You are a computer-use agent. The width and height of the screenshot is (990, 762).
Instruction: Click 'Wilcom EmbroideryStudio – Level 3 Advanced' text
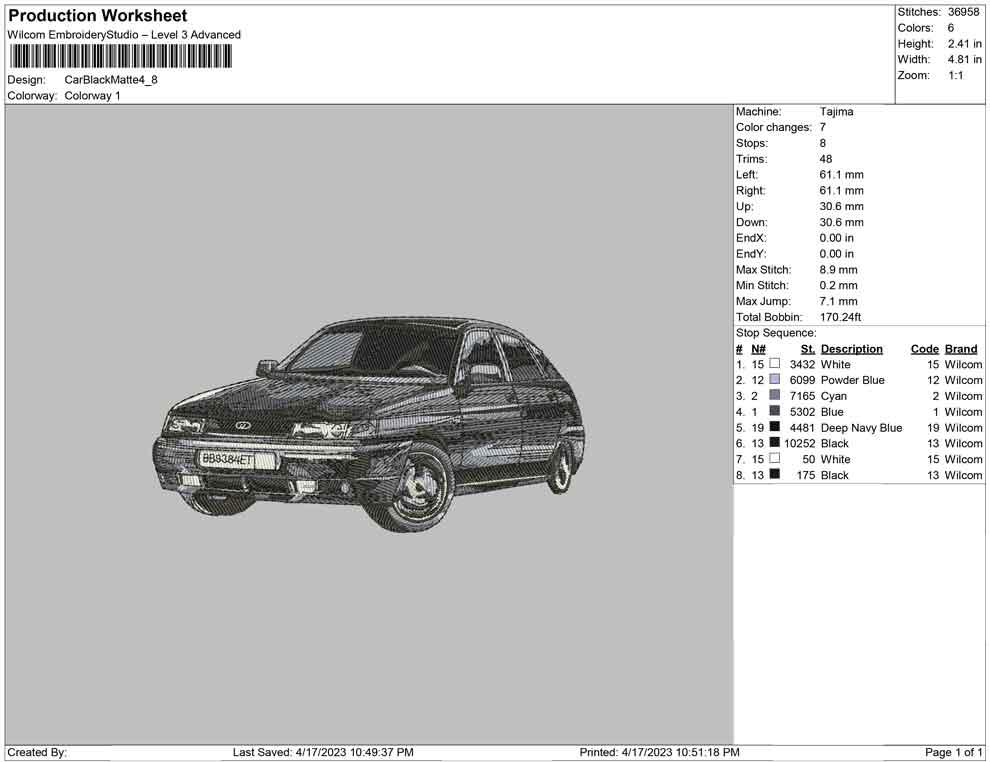(124, 35)
